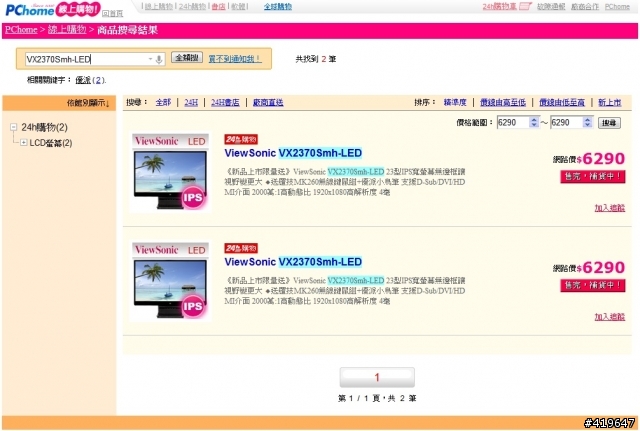Open the first listing's ViewSonic VX2370Smh-LED title
This screenshot has width=640, height=431.
[x=293, y=153]
